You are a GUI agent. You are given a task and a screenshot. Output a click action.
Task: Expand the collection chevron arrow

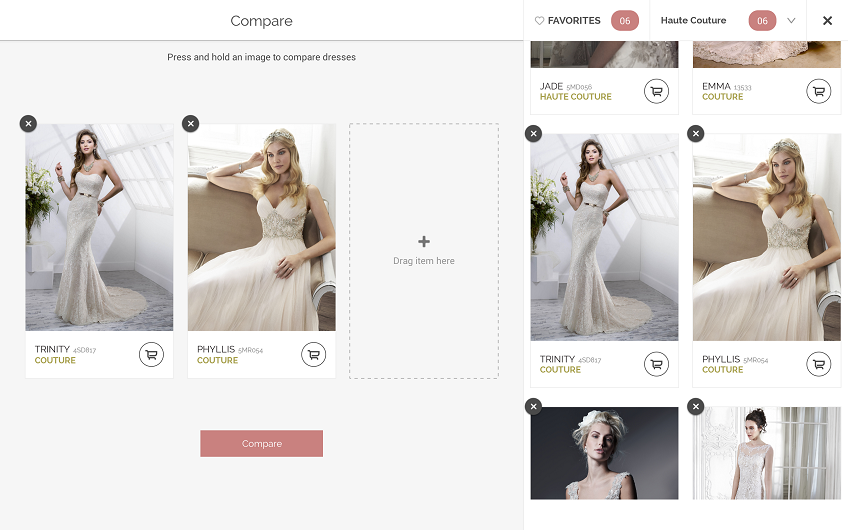click(791, 21)
